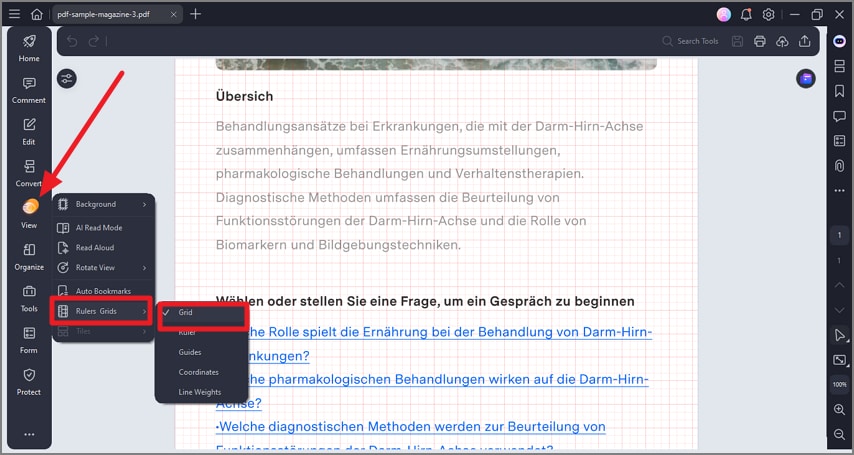Open the Tools toolbox
This screenshot has height=455, width=854.
pos(29,299)
